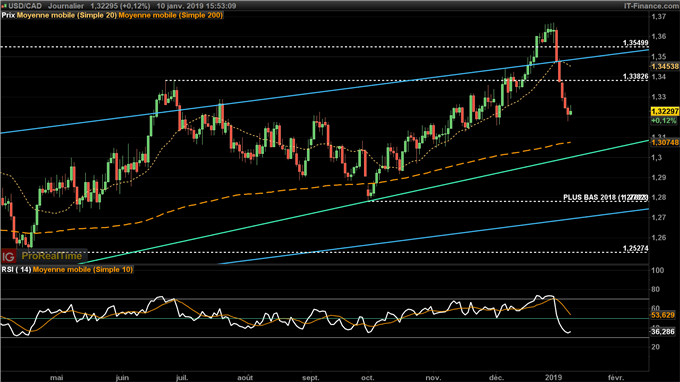Click the 1,35499 horizontal level label
This screenshot has height=382, width=680.
coord(635,42)
